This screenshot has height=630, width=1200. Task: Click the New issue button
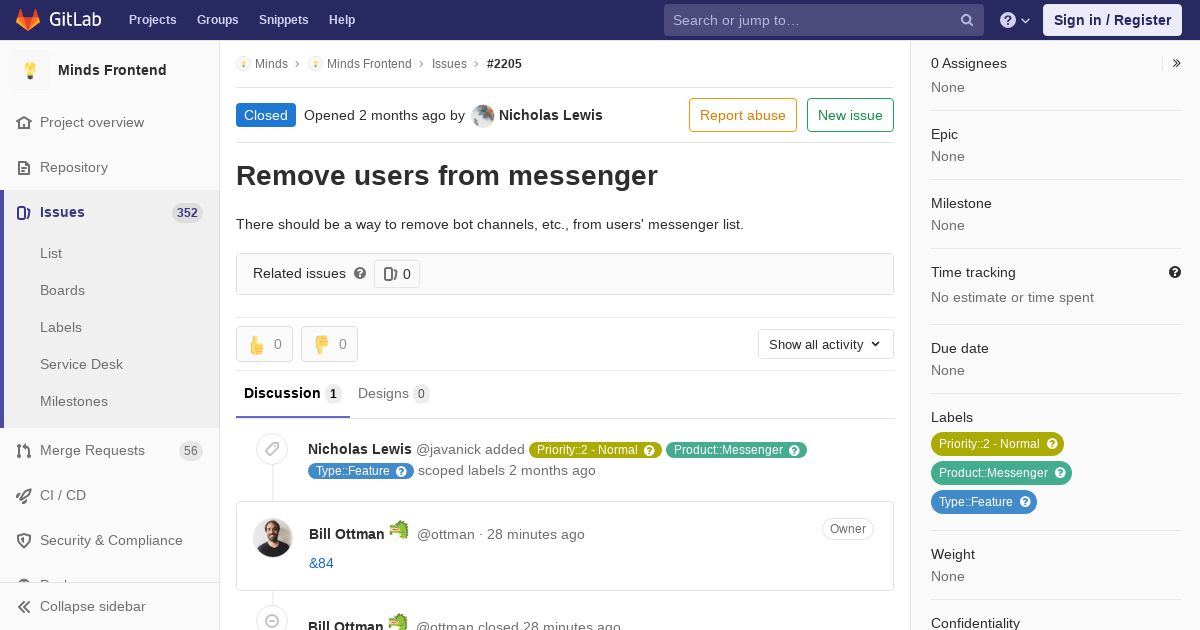point(850,115)
